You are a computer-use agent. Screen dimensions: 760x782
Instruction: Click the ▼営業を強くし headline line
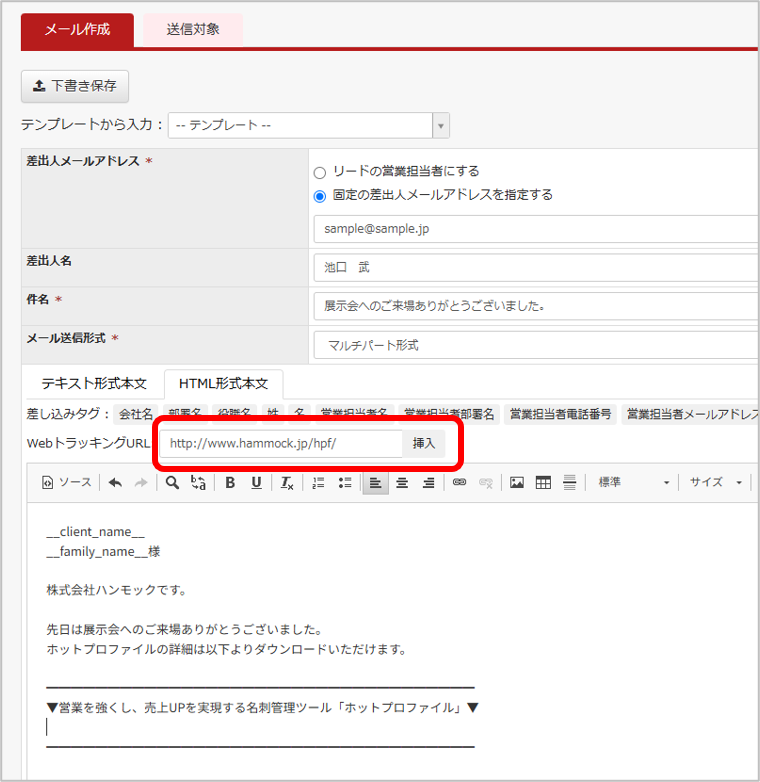(263, 708)
